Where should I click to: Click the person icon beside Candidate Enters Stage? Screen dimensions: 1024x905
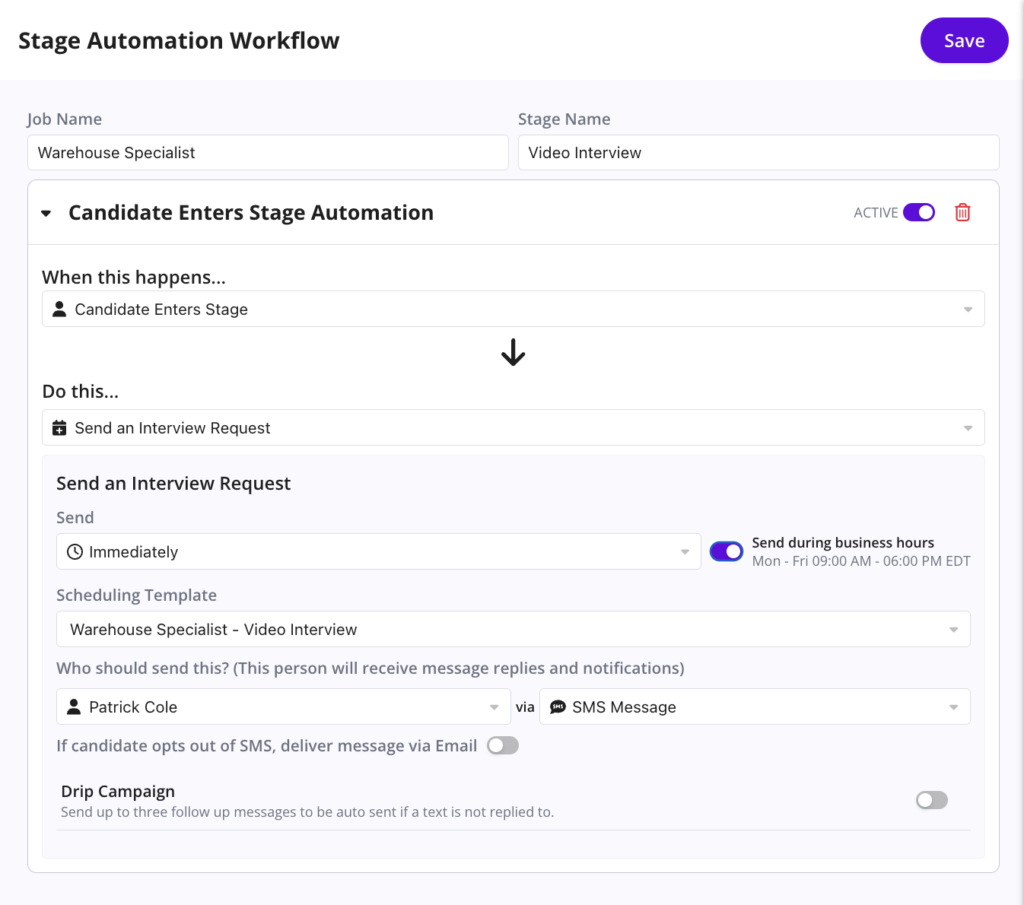(60, 309)
